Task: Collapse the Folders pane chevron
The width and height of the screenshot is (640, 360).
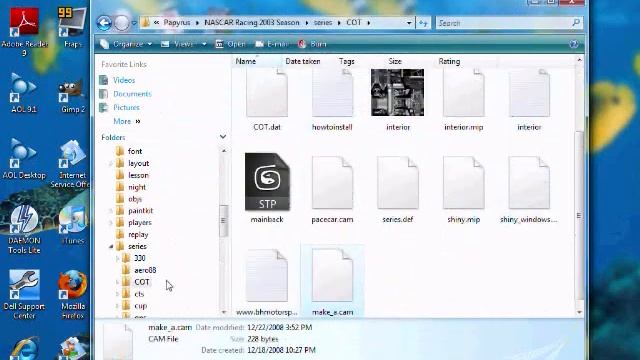Action: click(x=223, y=137)
